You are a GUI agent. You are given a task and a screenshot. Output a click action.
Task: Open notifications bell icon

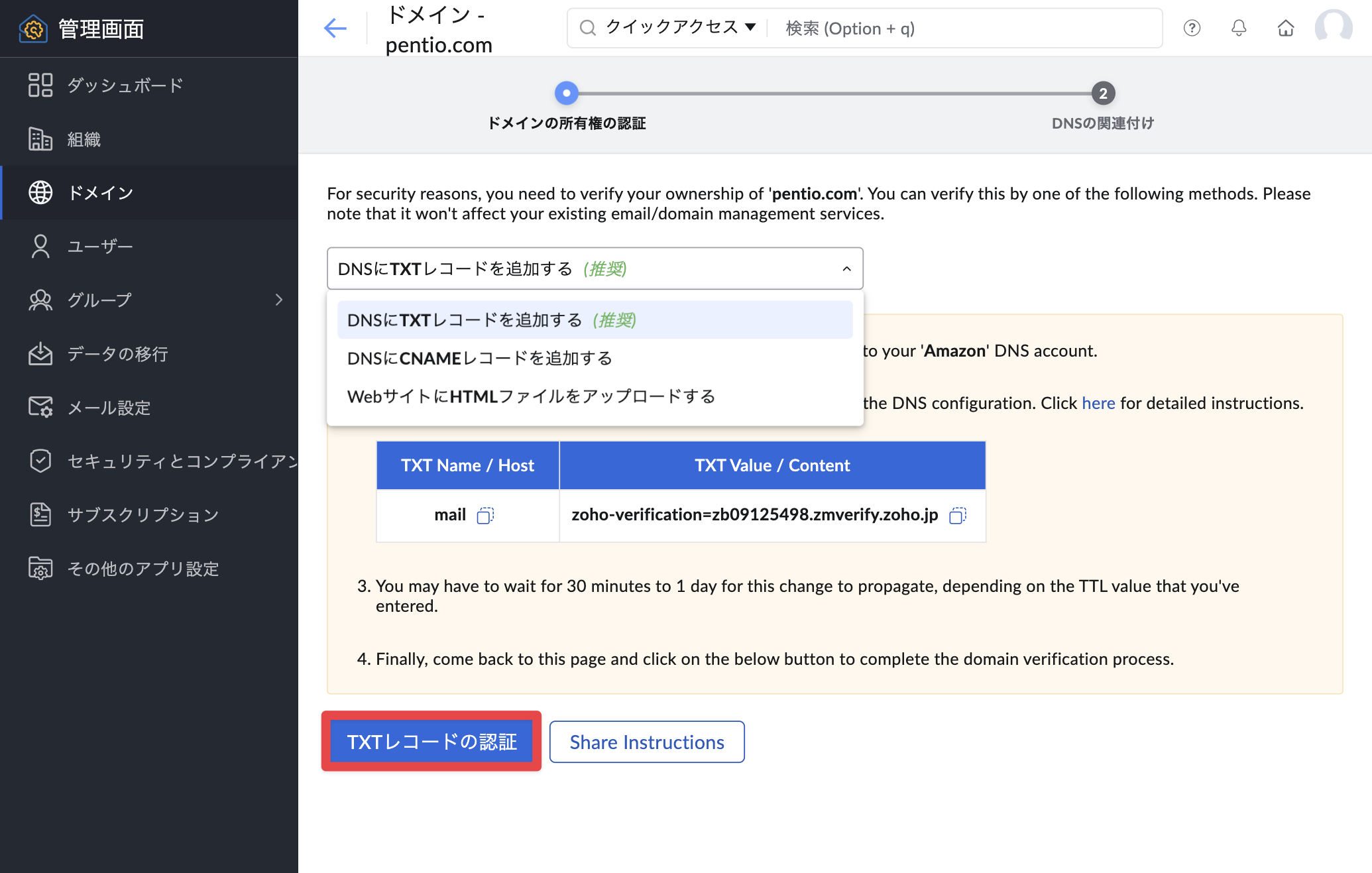(x=1239, y=28)
